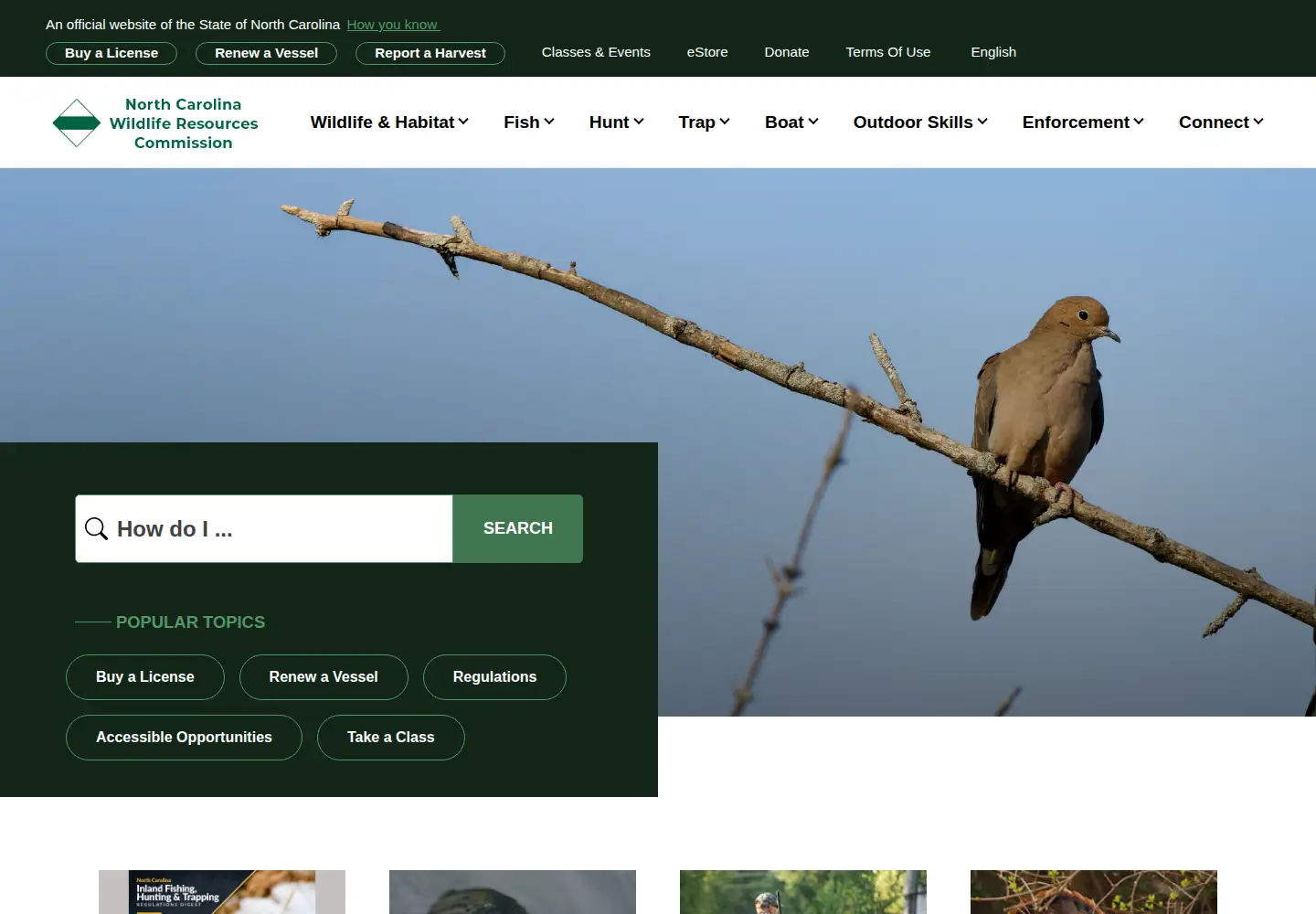The height and width of the screenshot is (914, 1316).
Task: Click the English language selector
Action: click(x=993, y=52)
